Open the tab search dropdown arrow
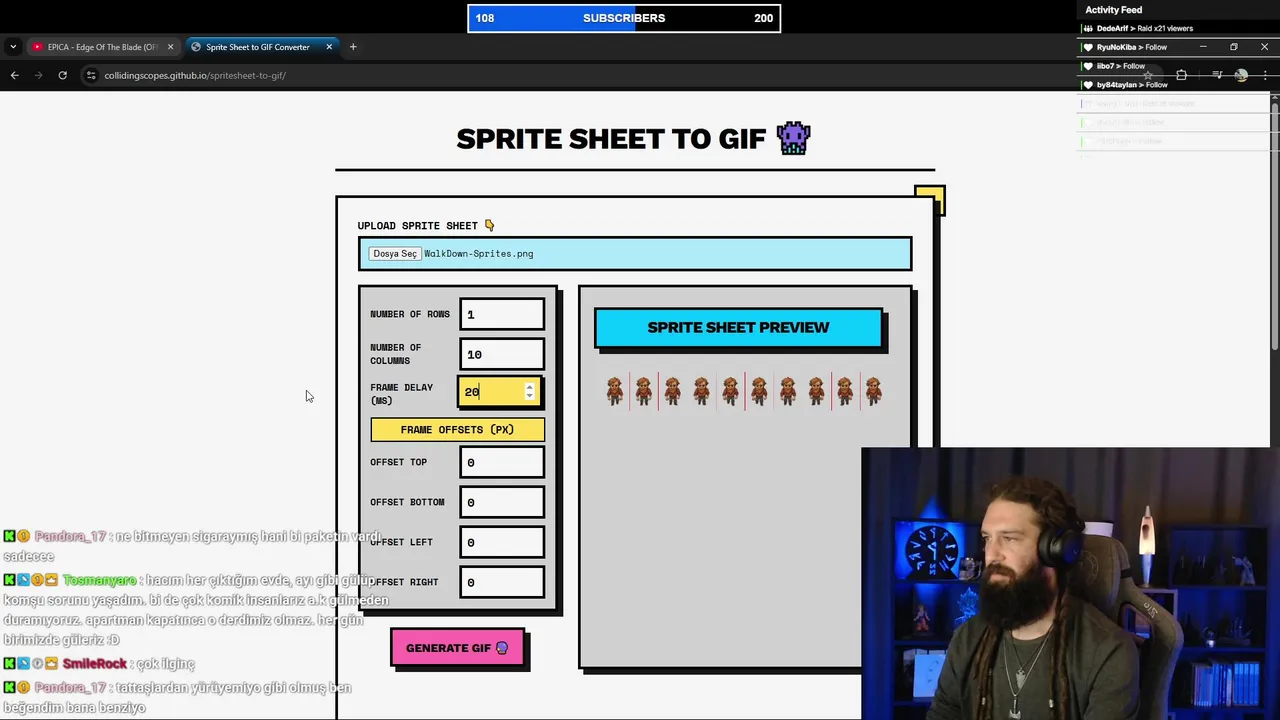1280x720 pixels. [13, 47]
